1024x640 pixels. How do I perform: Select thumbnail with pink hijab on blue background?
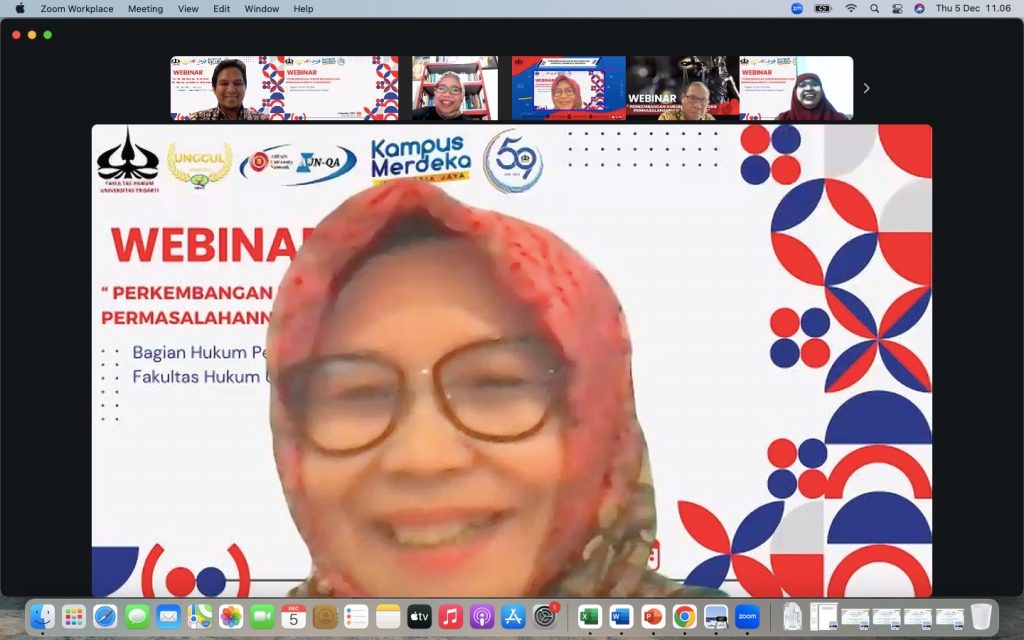[569, 88]
